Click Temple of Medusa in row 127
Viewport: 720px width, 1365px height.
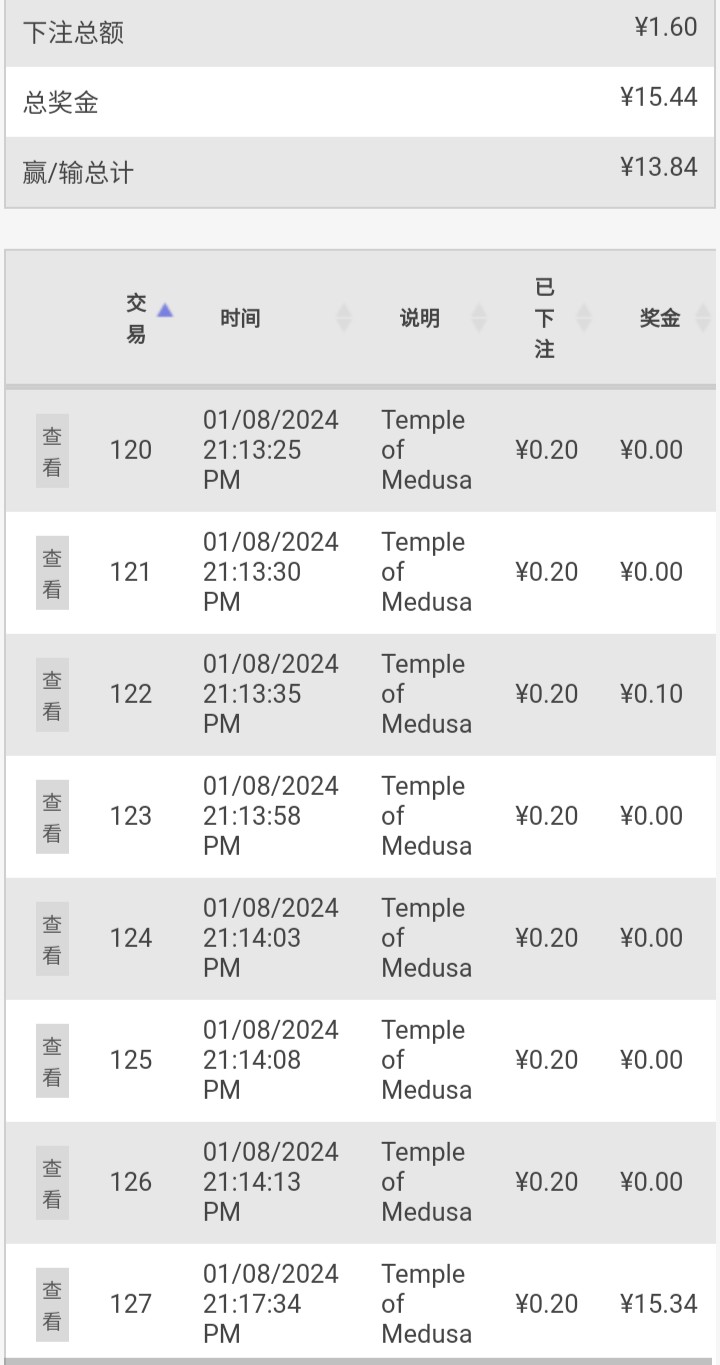click(x=427, y=1304)
